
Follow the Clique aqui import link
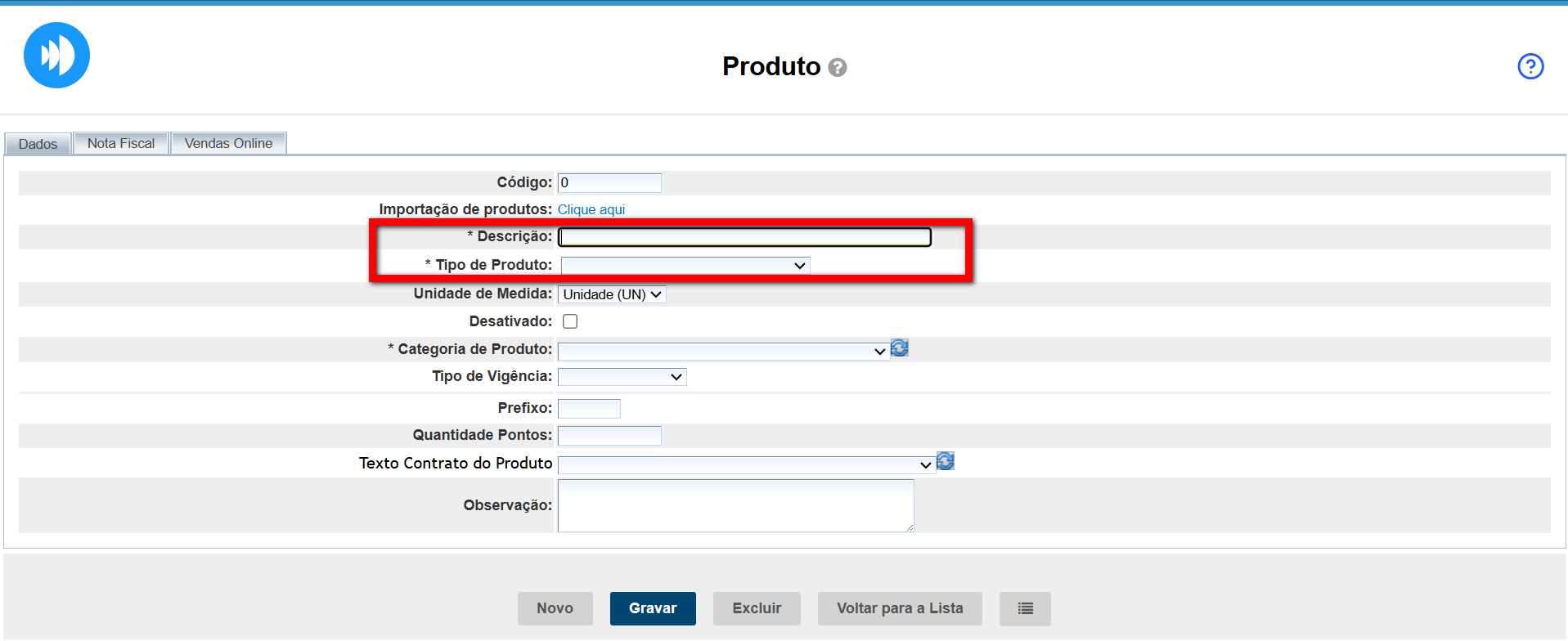point(591,209)
